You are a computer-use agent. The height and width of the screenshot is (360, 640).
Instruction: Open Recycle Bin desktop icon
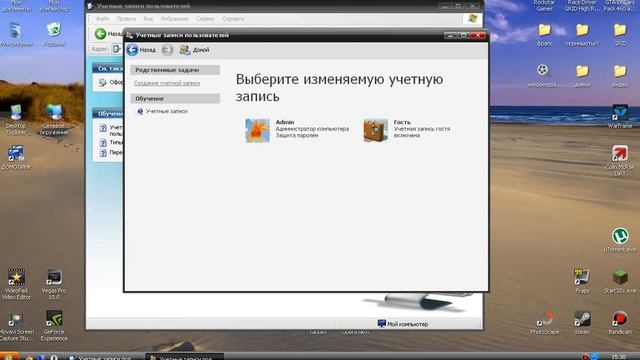coord(54,30)
